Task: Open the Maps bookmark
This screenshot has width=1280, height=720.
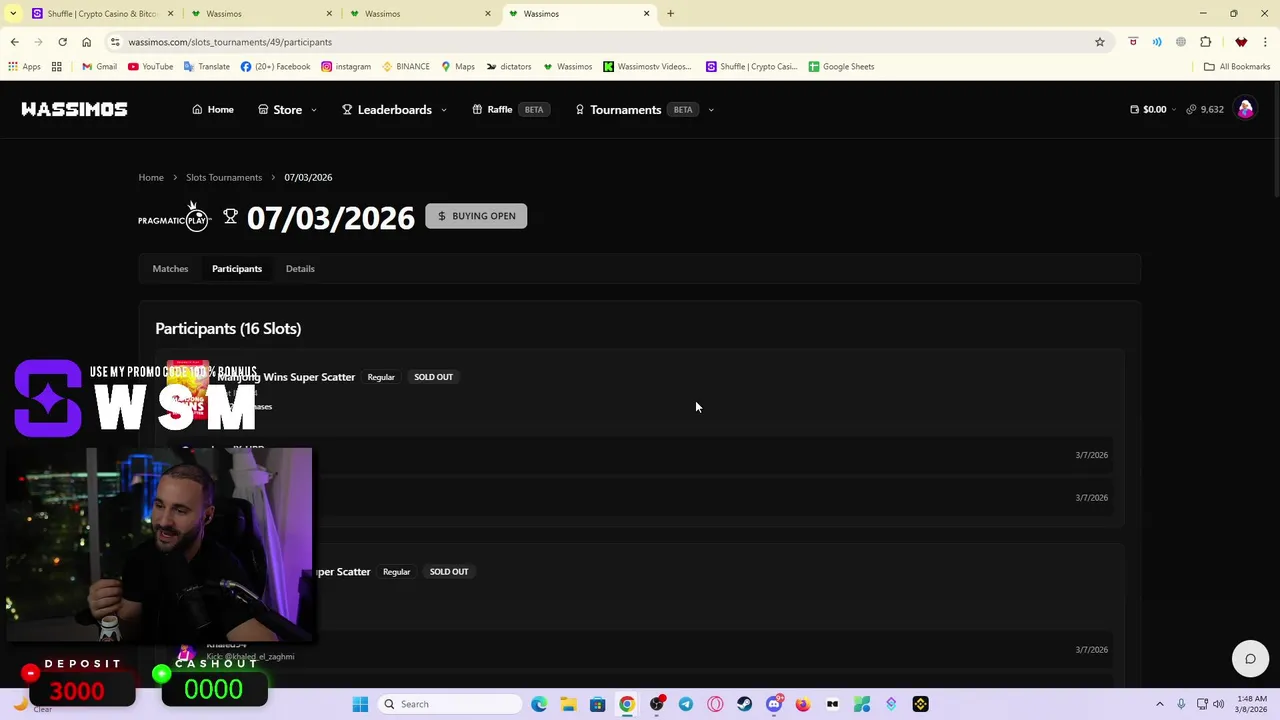Action: coord(458,67)
